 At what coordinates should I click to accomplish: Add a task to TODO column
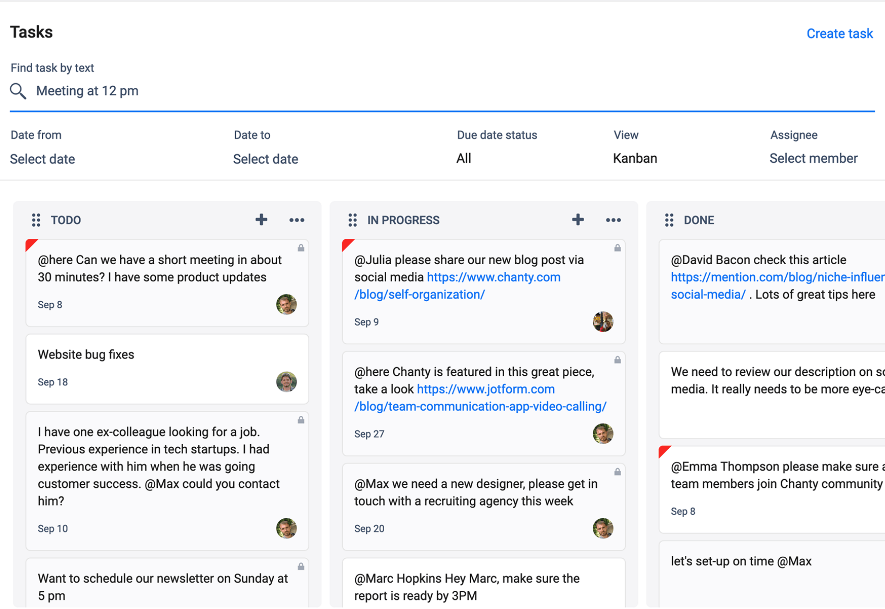tap(261, 220)
